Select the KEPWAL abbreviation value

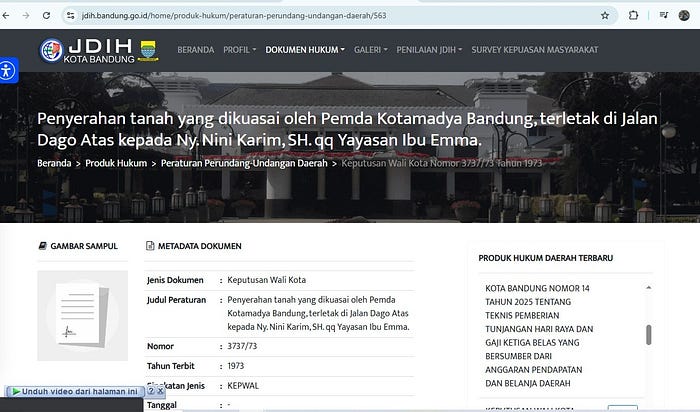pyautogui.click(x=243, y=386)
